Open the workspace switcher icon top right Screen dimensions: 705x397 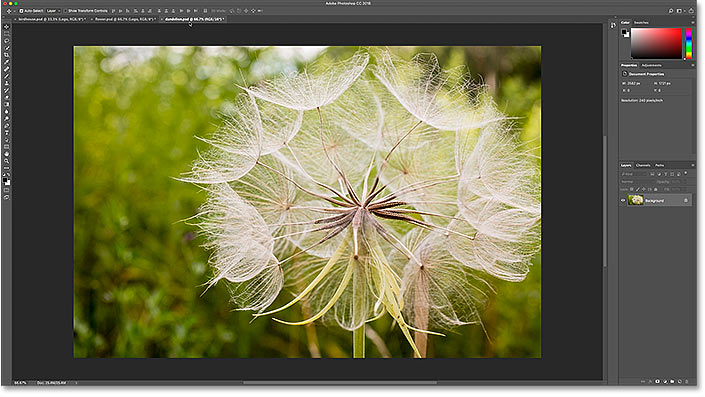click(679, 11)
